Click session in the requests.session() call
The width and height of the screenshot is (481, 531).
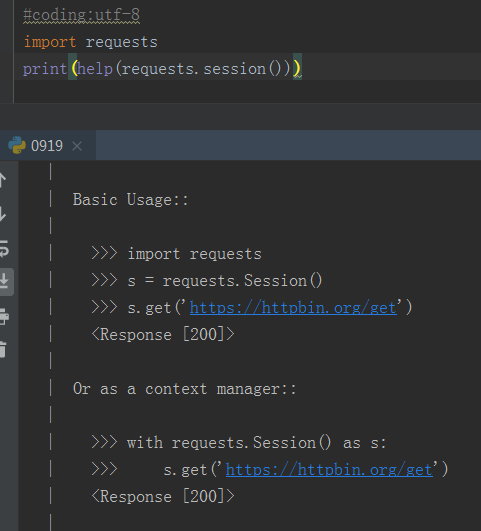[x=234, y=69]
